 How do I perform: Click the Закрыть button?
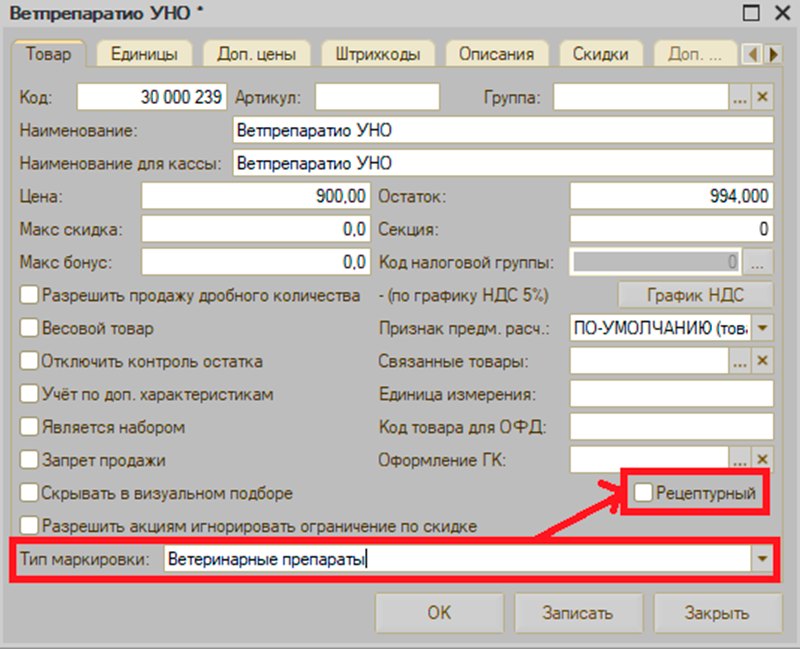pos(717,612)
